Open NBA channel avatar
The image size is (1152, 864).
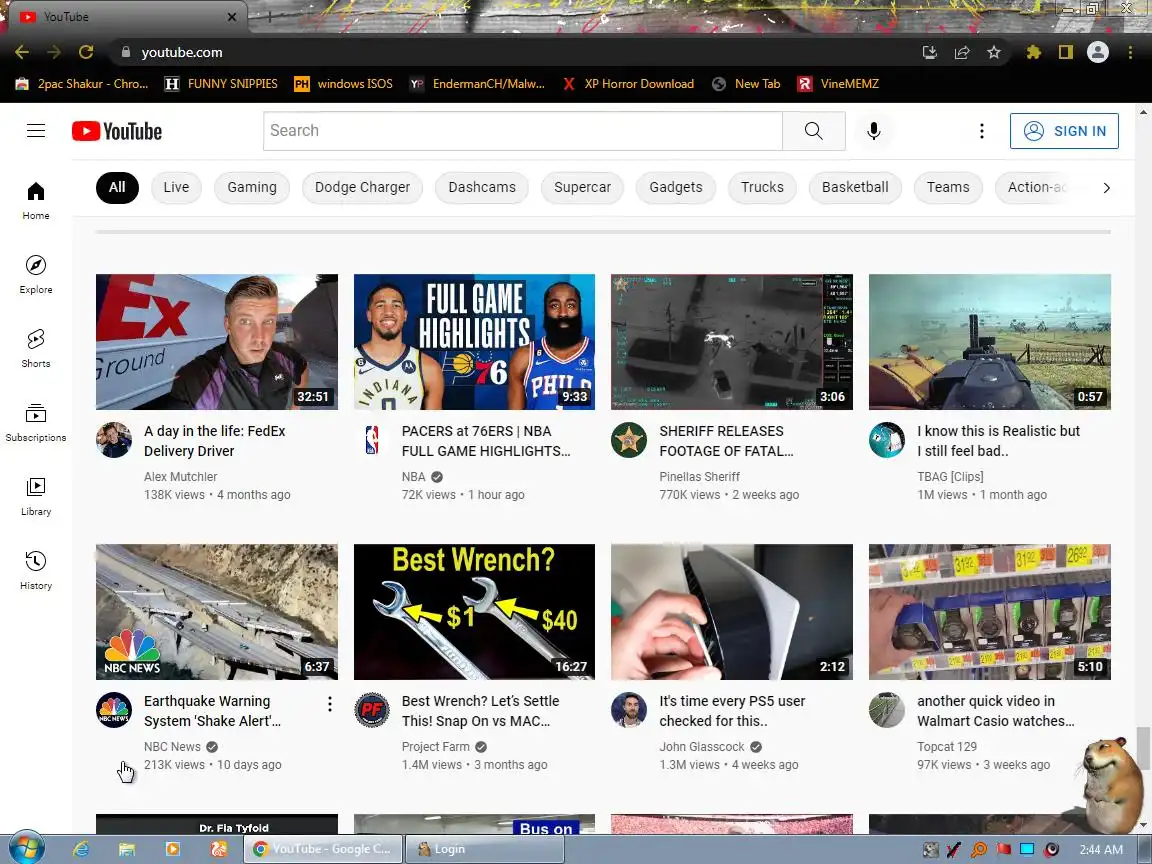372,440
